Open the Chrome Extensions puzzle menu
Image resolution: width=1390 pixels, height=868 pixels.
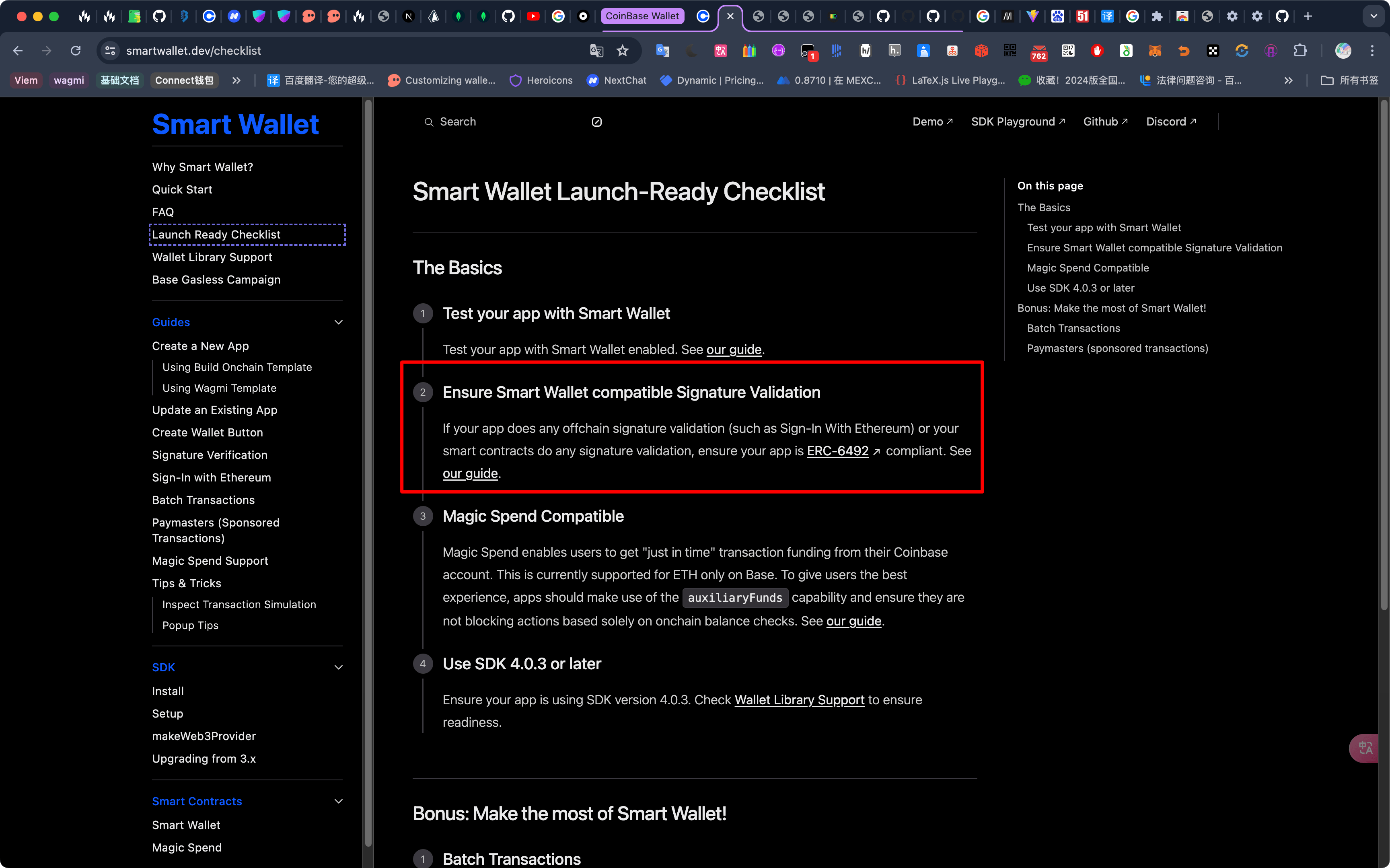pyautogui.click(x=1300, y=51)
